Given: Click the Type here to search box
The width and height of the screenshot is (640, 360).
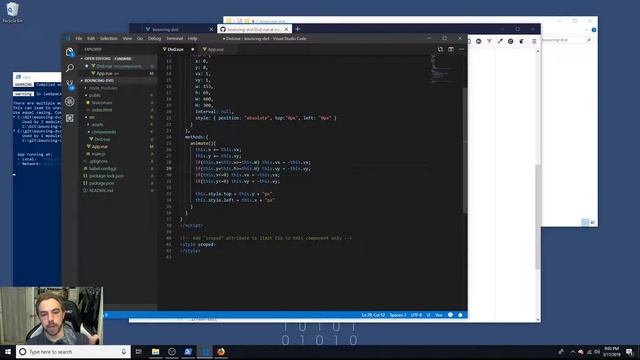Looking at the screenshot, I should (73, 351).
